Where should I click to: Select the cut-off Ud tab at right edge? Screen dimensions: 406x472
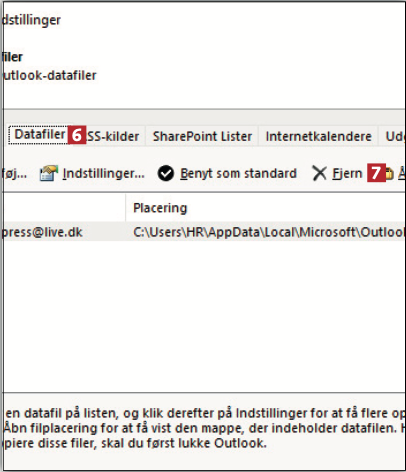pyautogui.click(x=393, y=136)
